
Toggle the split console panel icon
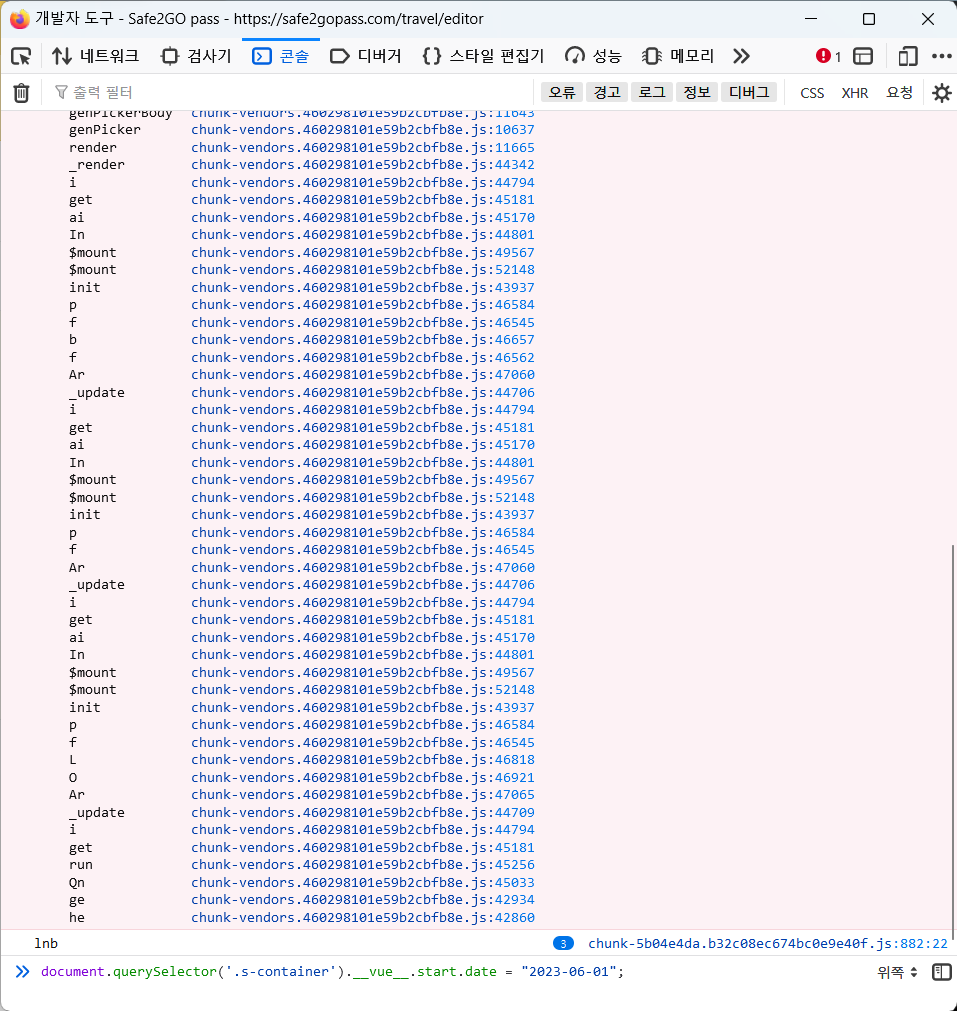[863, 56]
